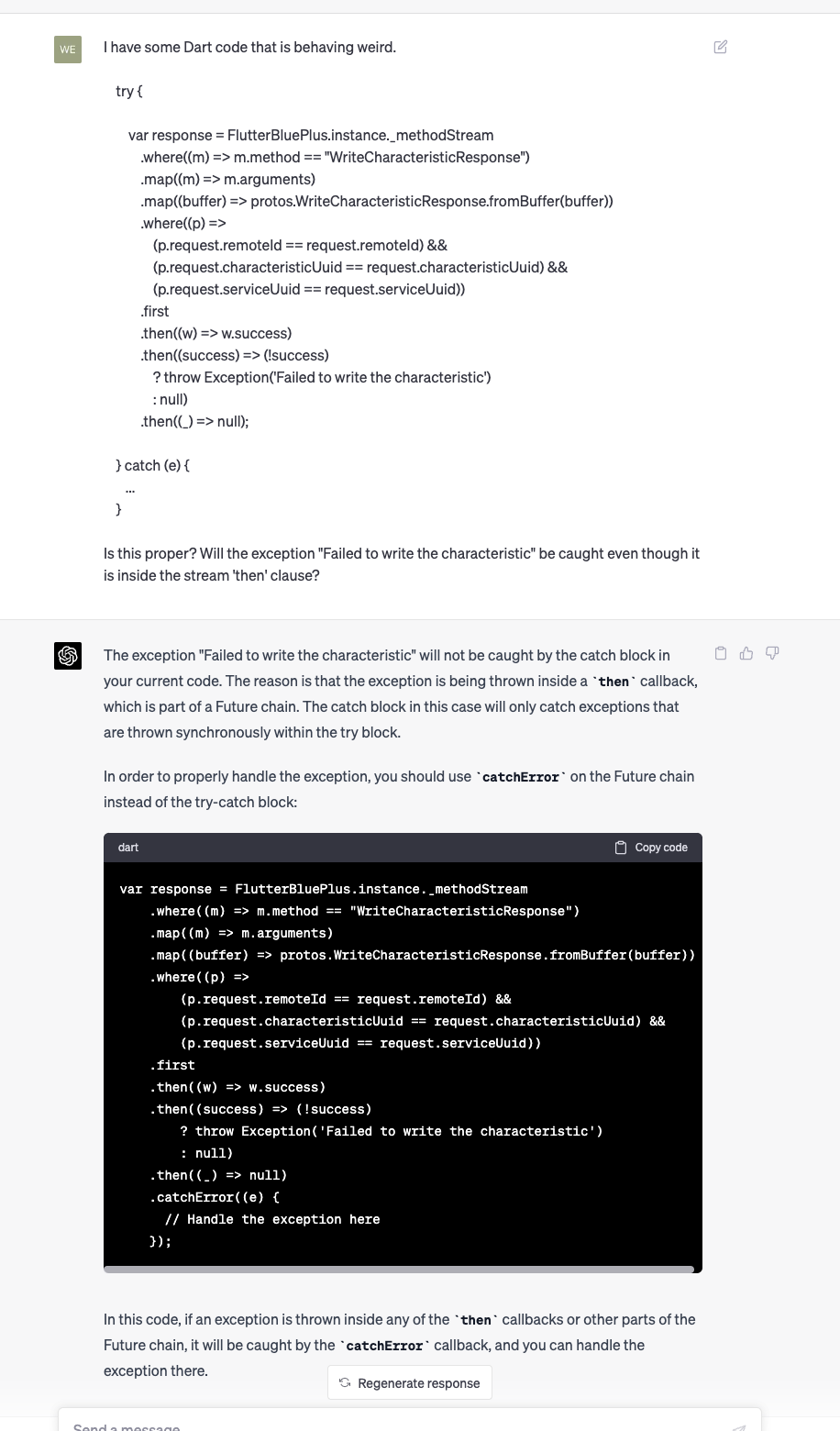
Task: Select the dart language label on the code header
Action: [x=127, y=847]
